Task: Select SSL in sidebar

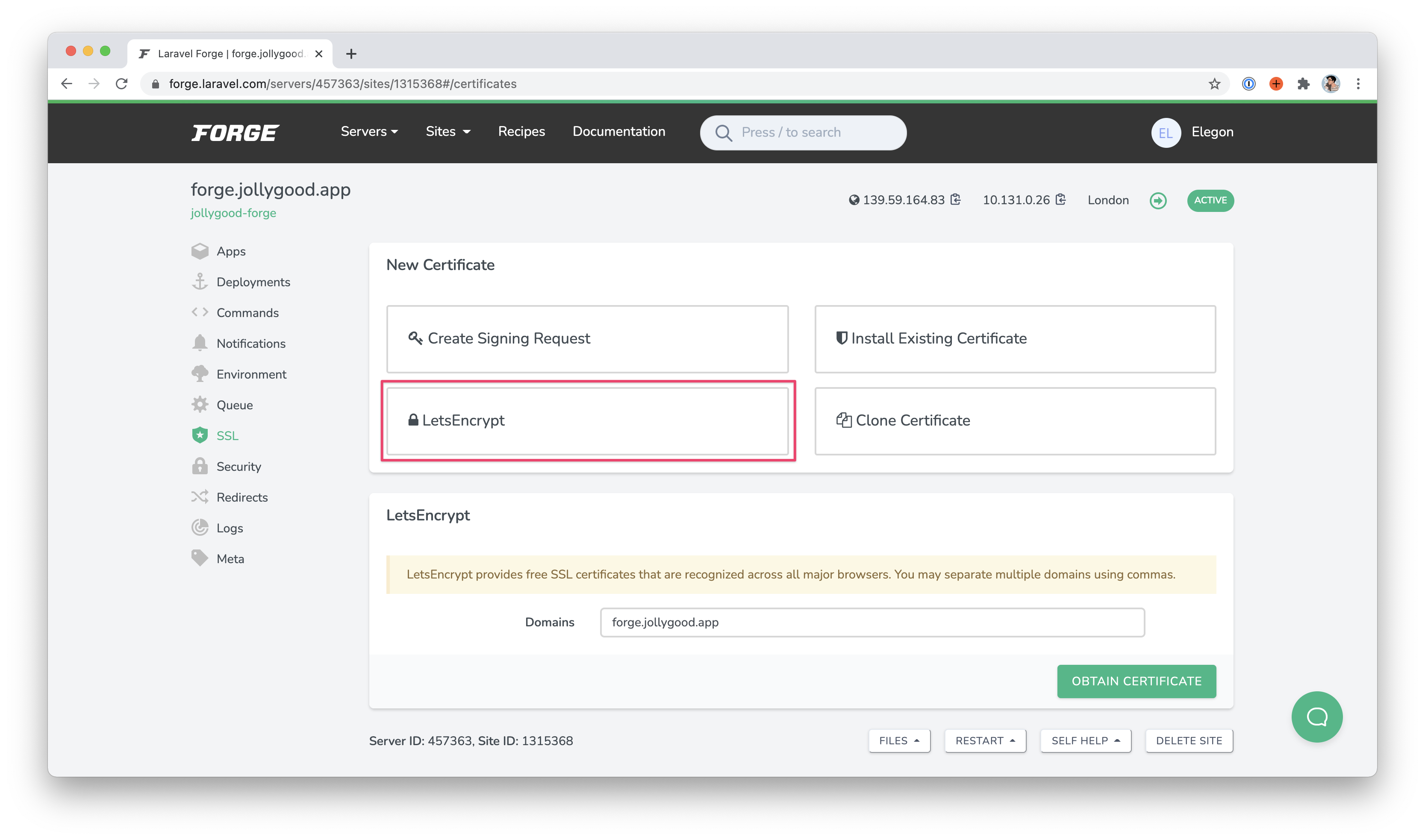Action: point(227,435)
